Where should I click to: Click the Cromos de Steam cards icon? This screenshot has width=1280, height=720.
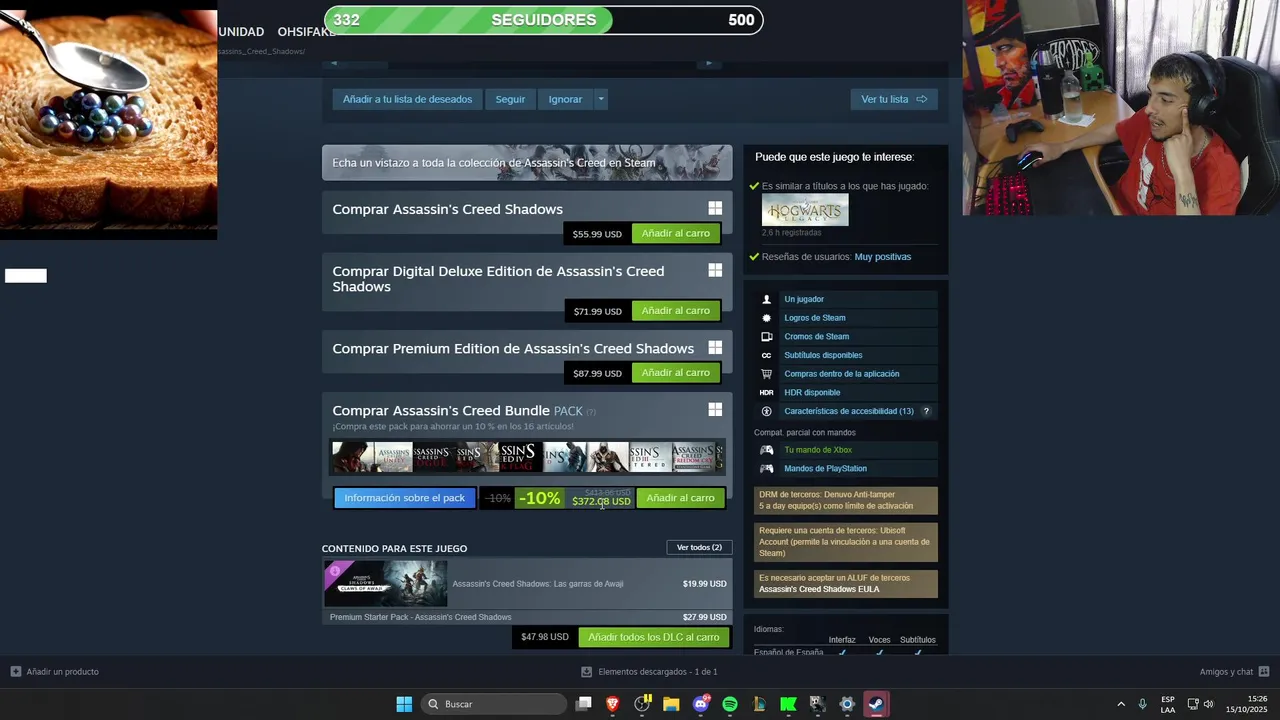(x=766, y=336)
